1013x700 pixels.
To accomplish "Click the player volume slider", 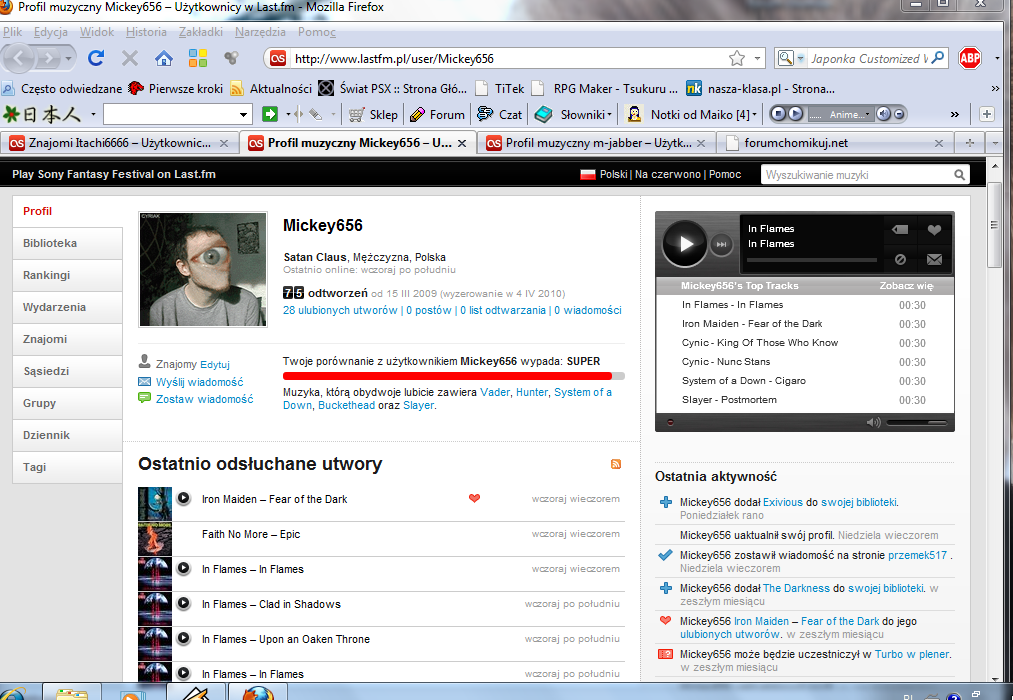I will 917,422.
